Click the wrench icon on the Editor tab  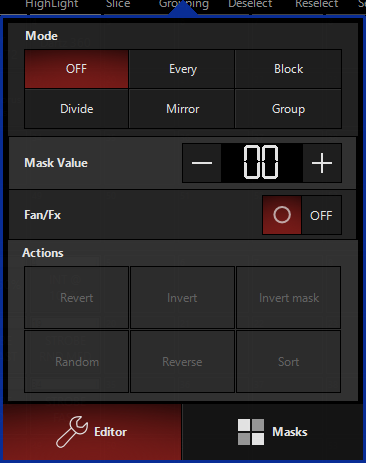[x=72, y=432]
